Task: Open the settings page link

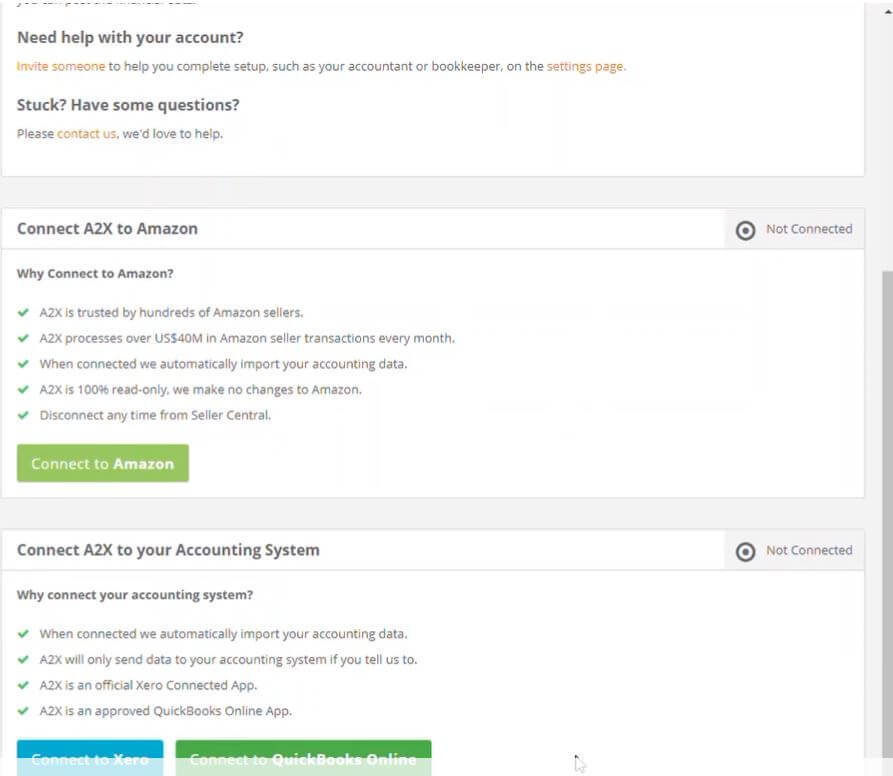Action: coord(585,66)
